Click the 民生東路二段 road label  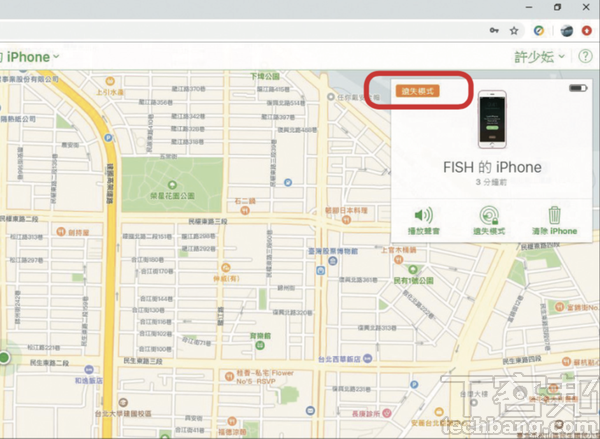pos(49,362)
